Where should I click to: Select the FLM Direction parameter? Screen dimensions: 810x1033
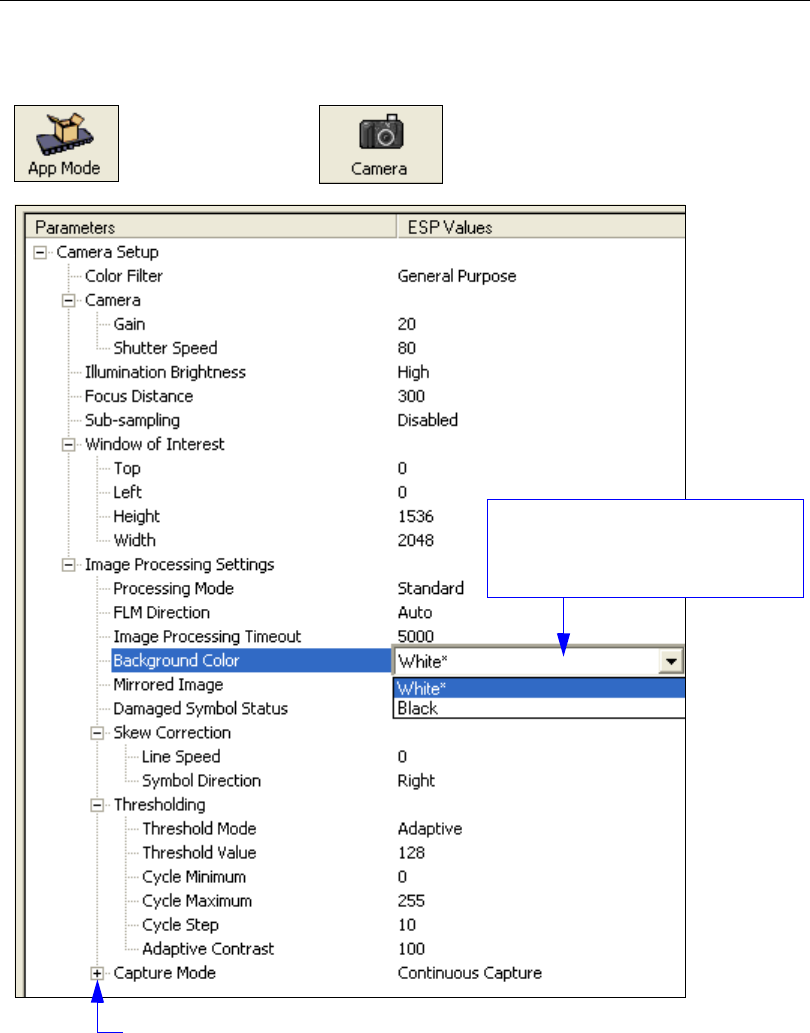point(161,613)
